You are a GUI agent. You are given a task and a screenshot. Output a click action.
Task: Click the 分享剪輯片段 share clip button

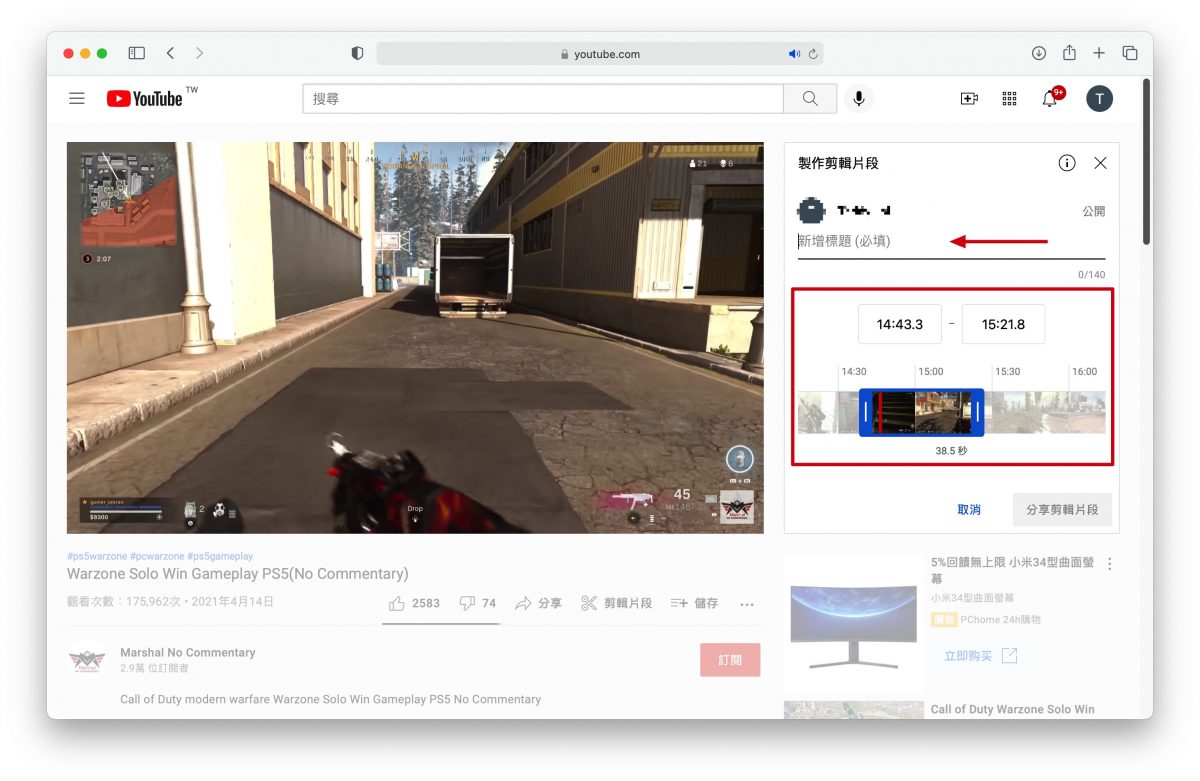coord(1062,509)
